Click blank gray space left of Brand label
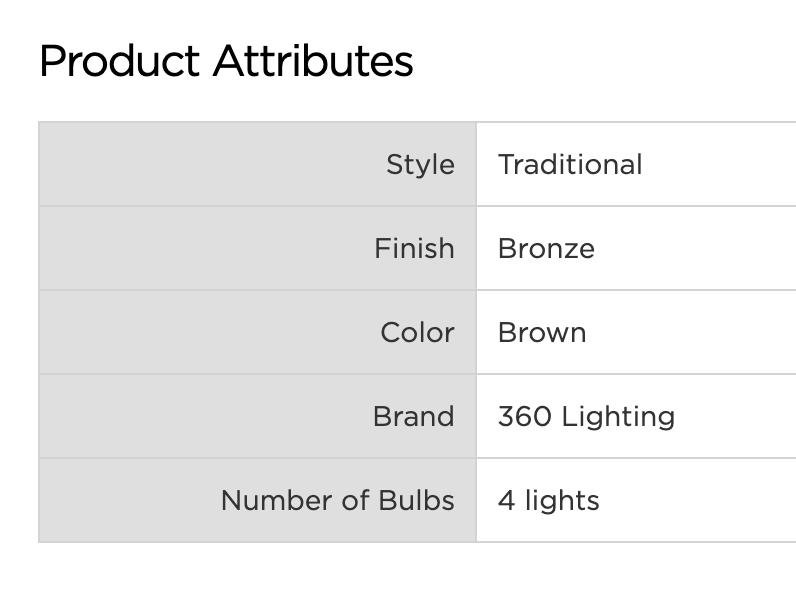 tap(200, 416)
